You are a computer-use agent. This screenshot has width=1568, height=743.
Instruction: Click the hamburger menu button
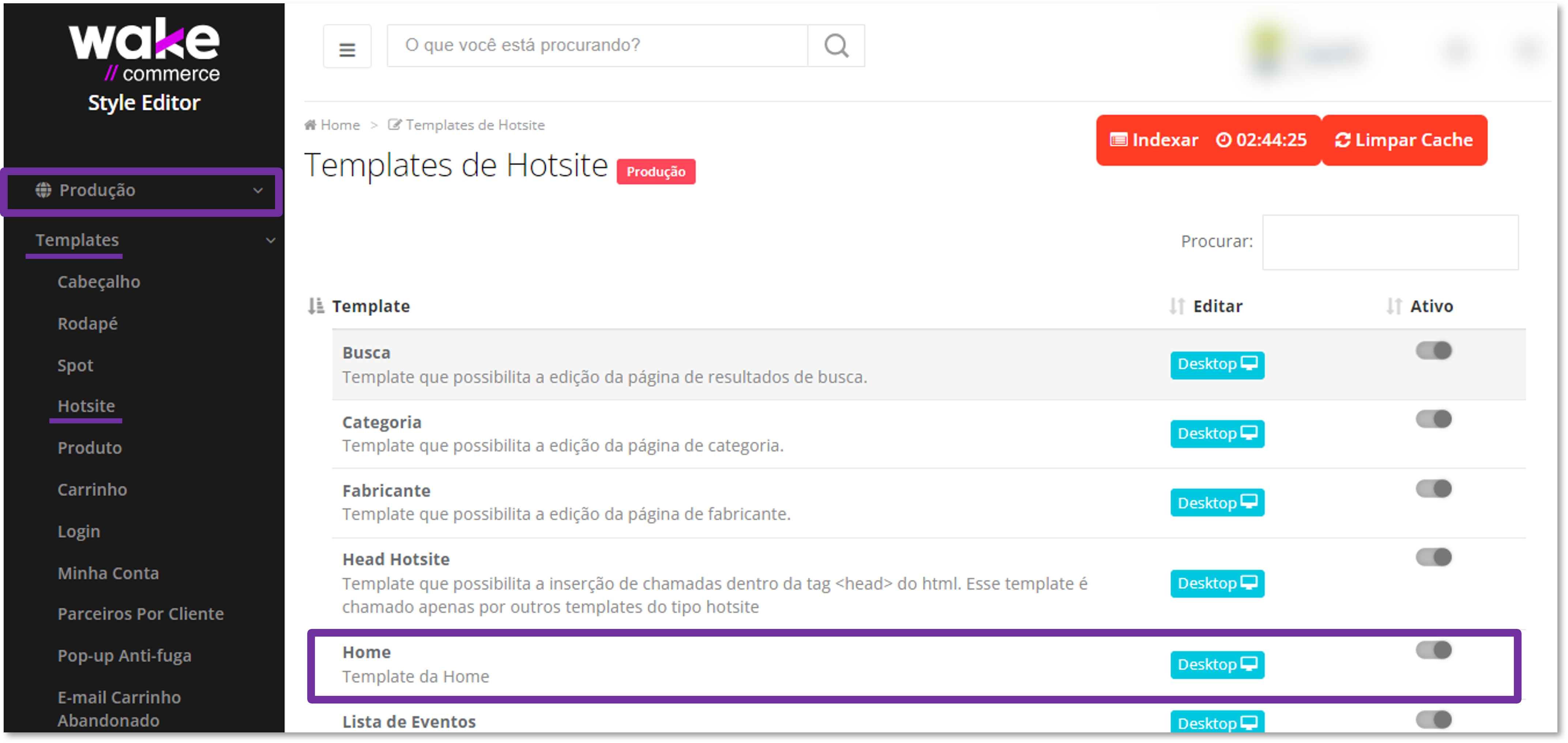347,46
